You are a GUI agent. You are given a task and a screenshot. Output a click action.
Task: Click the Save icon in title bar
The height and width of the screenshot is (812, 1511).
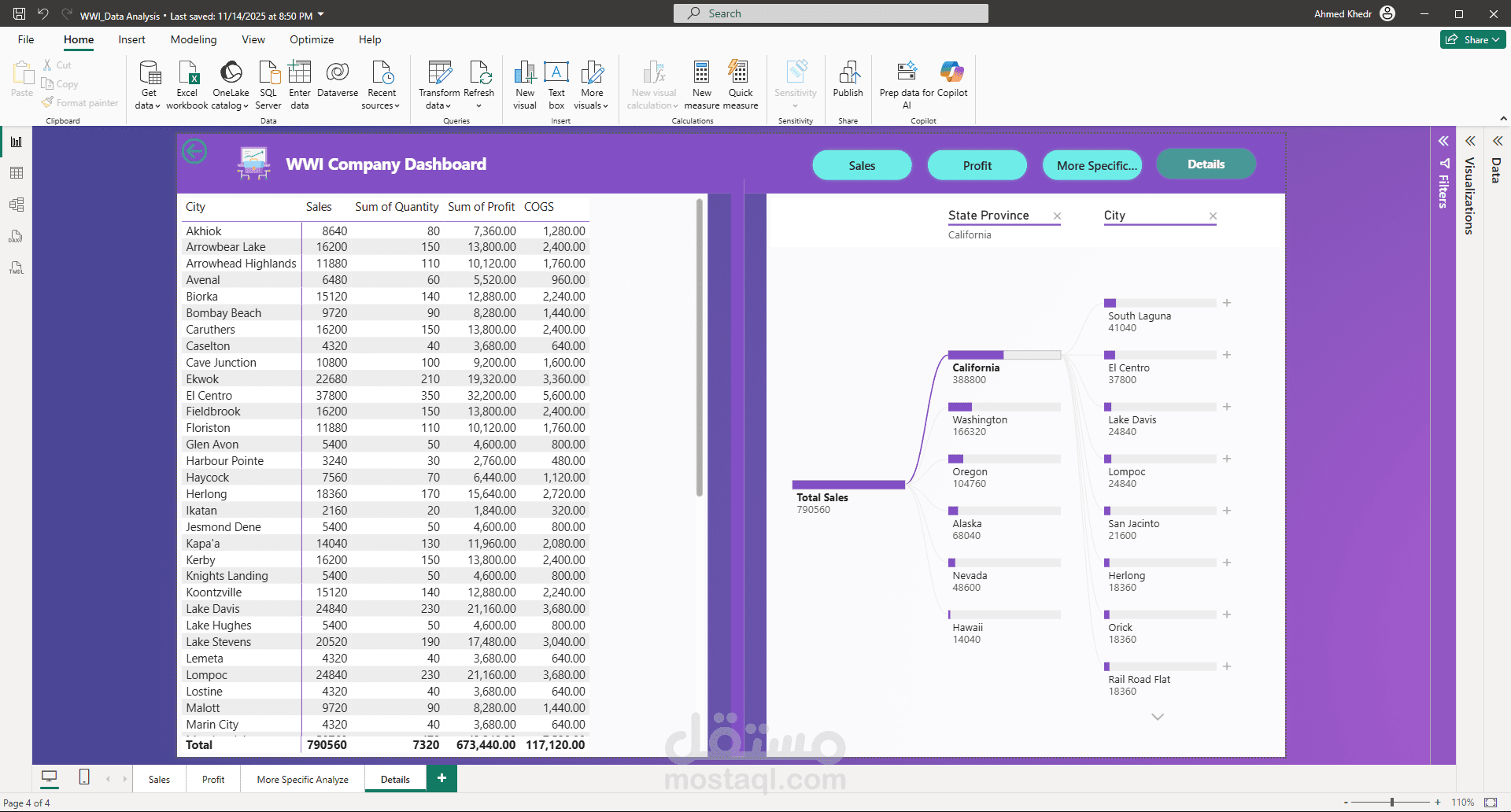(x=20, y=13)
